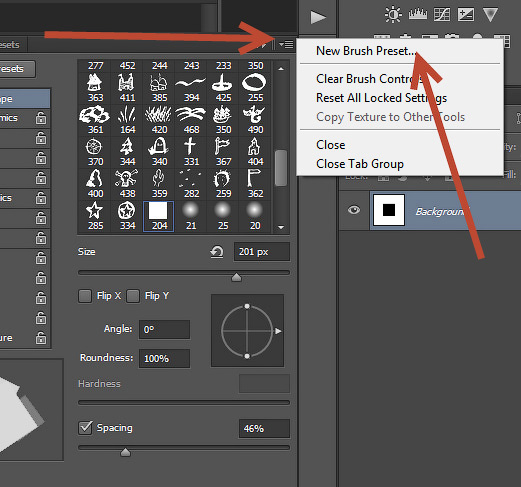Image resolution: width=521 pixels, height=487 pixels.
Task: Pick the cross-shaped brush 331
Action: [x=191, y=151]
